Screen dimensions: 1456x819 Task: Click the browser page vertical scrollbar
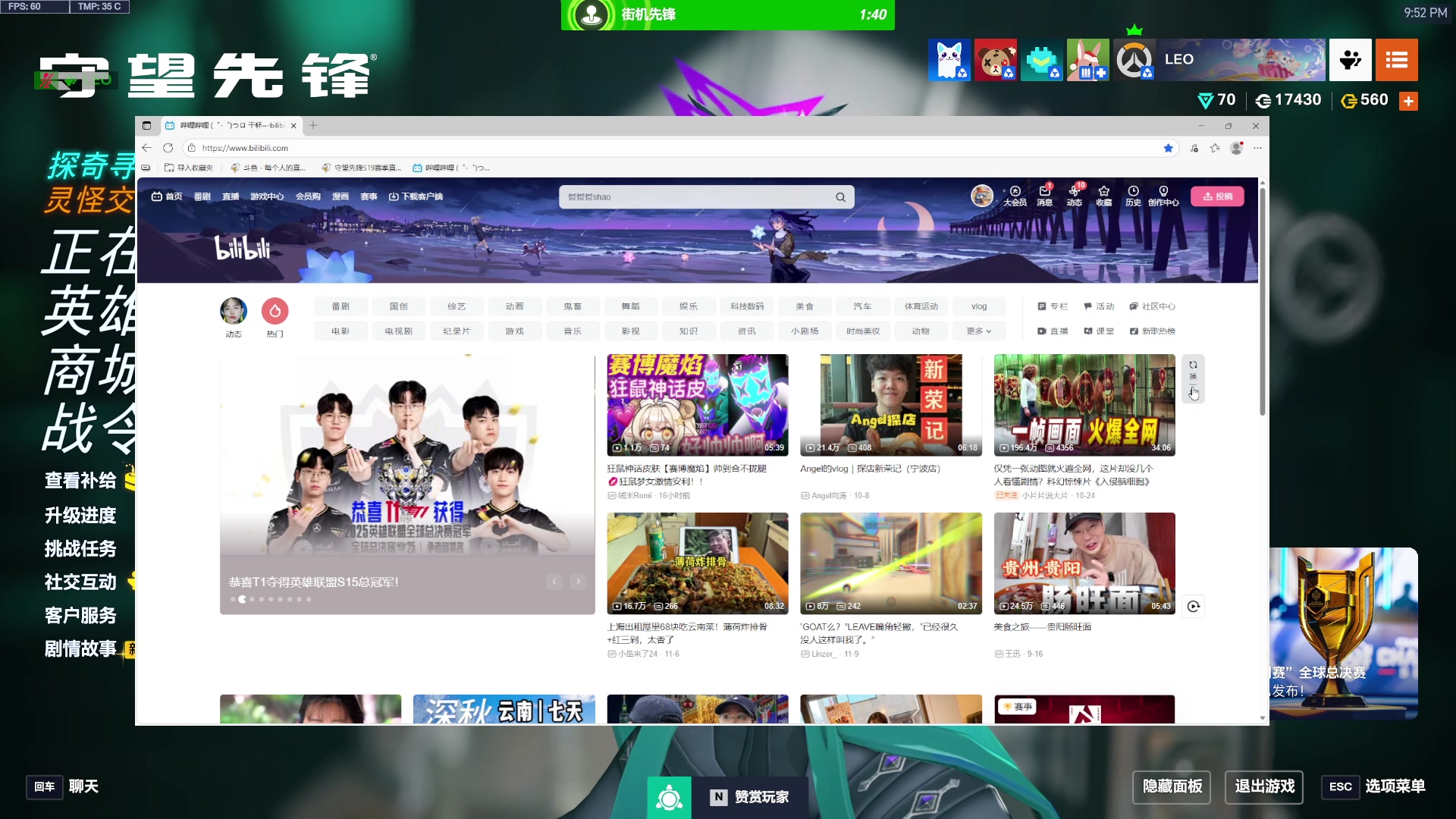coord(1262,303)
